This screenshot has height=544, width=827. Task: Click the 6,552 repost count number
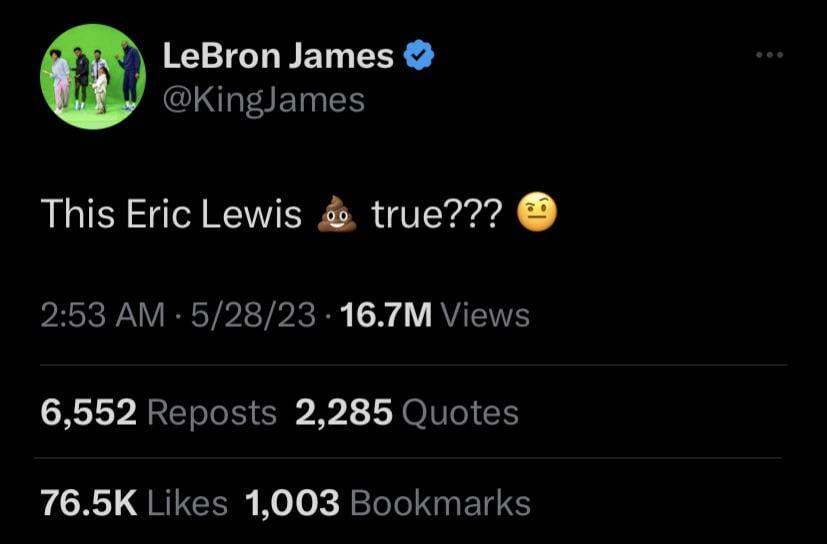(x=88, y=412)
